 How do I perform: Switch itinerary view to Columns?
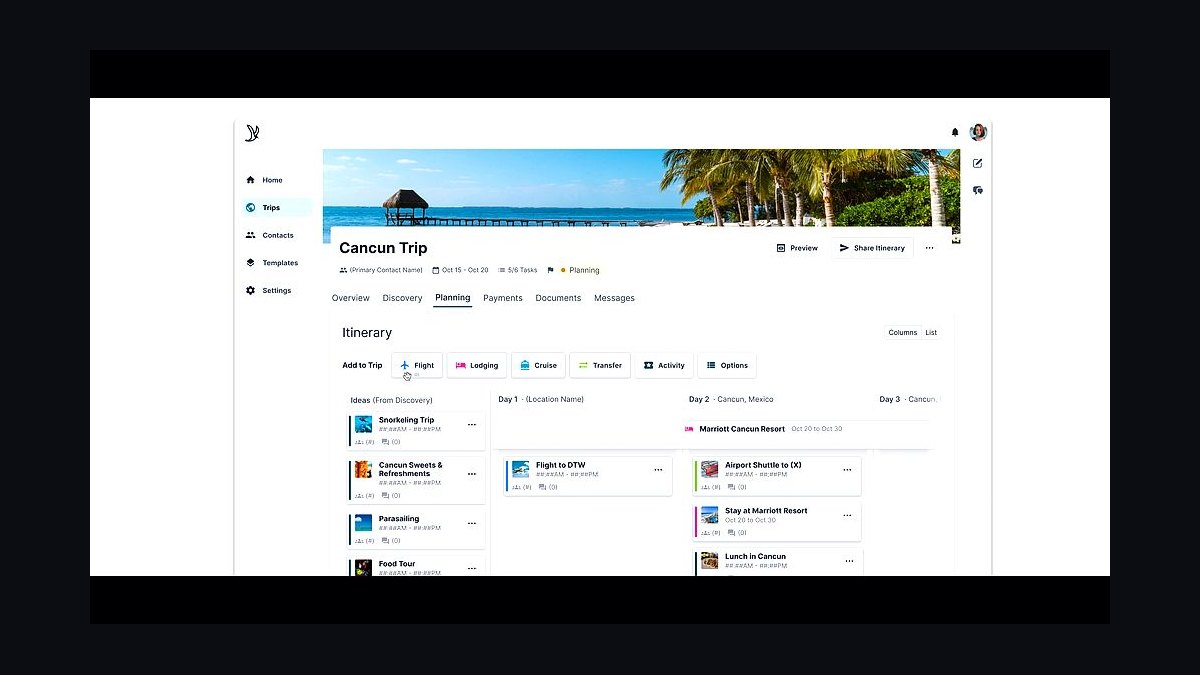click(x=902, y=333)
